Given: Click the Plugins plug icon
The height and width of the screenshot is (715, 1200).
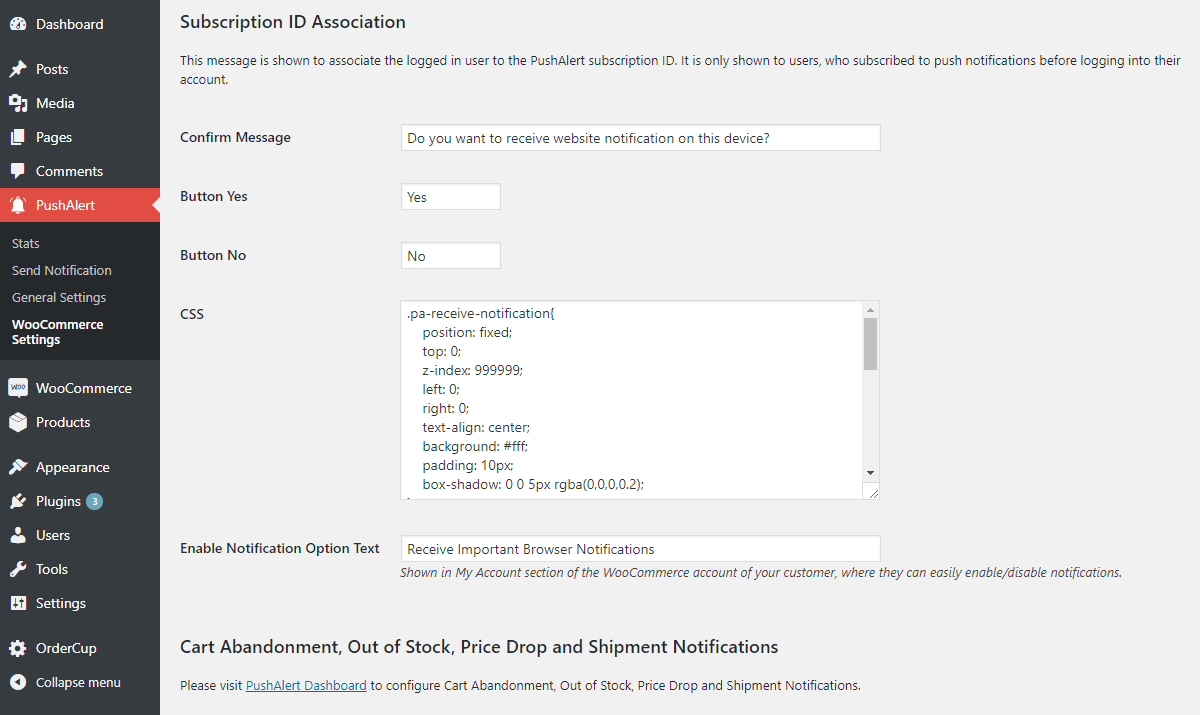Looking at the screenshot, I should point(18,501).
